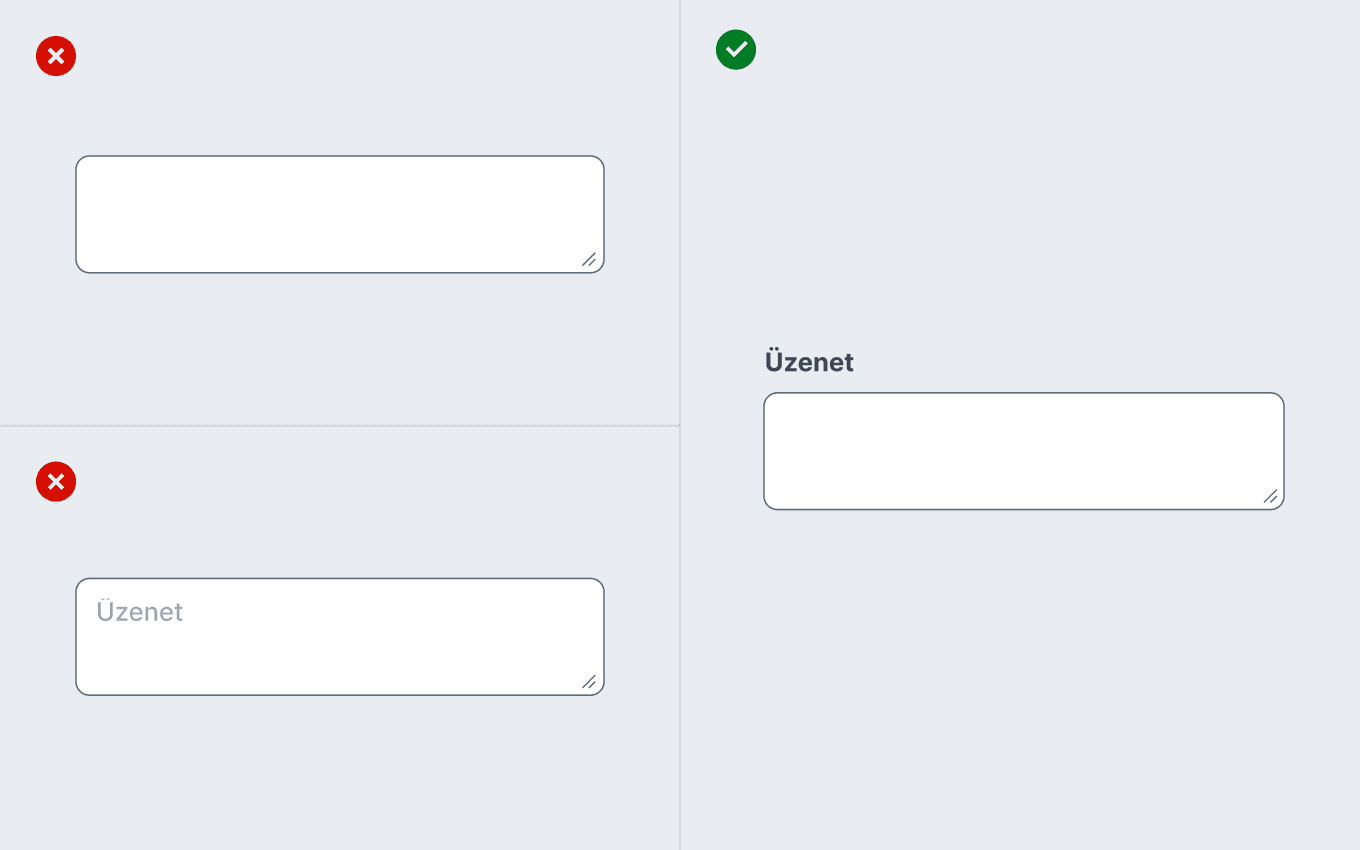
Task: Click the red X icon above the empty textarea
Action: (56, 56)
